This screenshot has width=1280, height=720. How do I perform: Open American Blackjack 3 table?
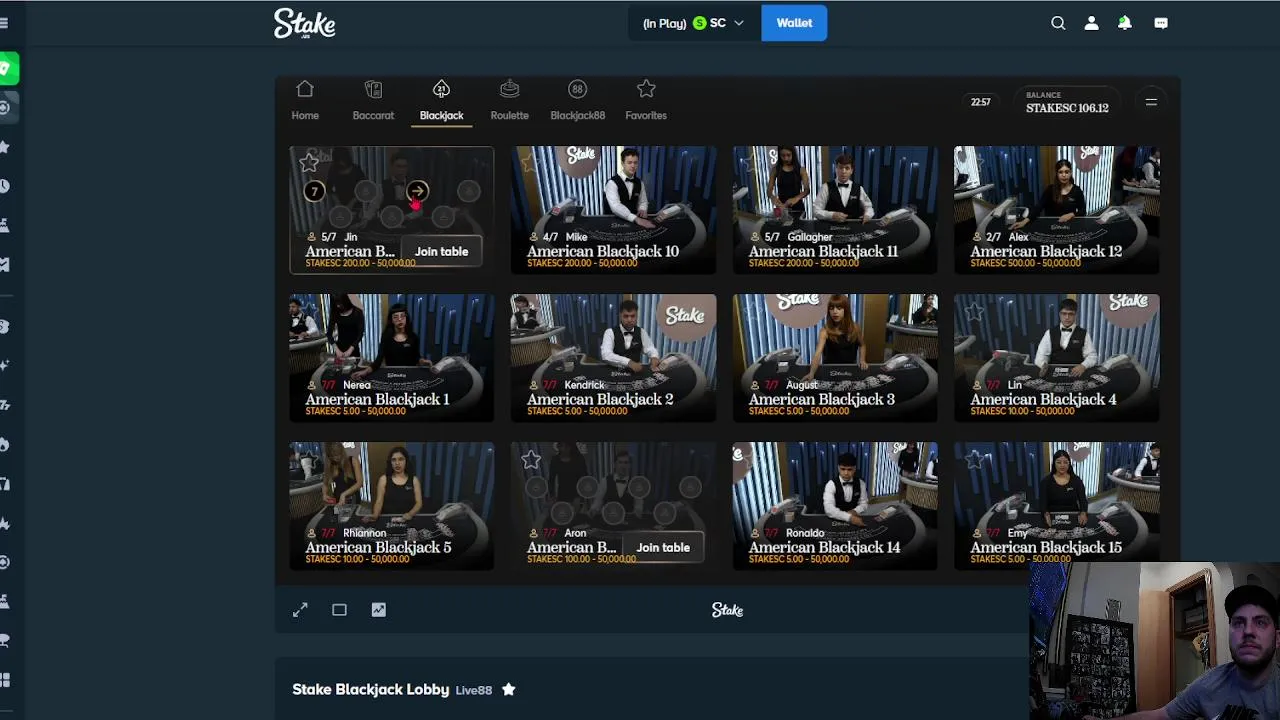pyautogui.click(x=835, y=357)
